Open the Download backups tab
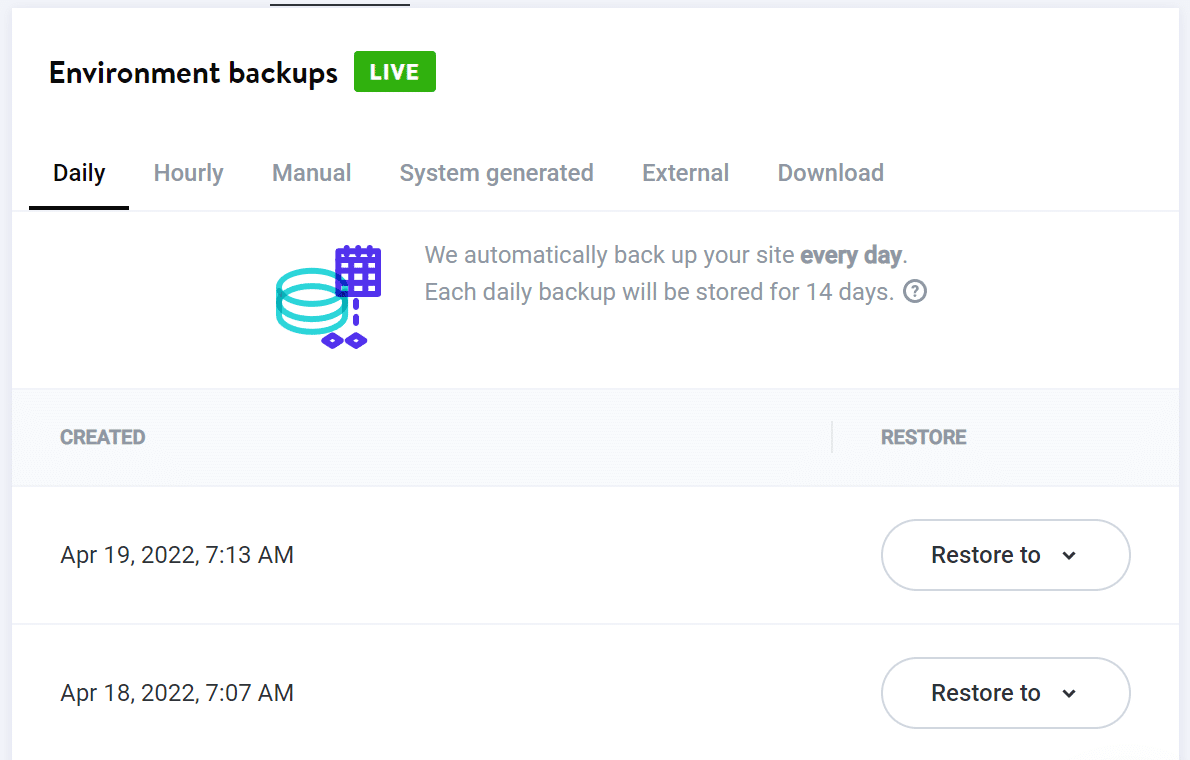This screenshot has width=1190, height=760. click(830, 172)
